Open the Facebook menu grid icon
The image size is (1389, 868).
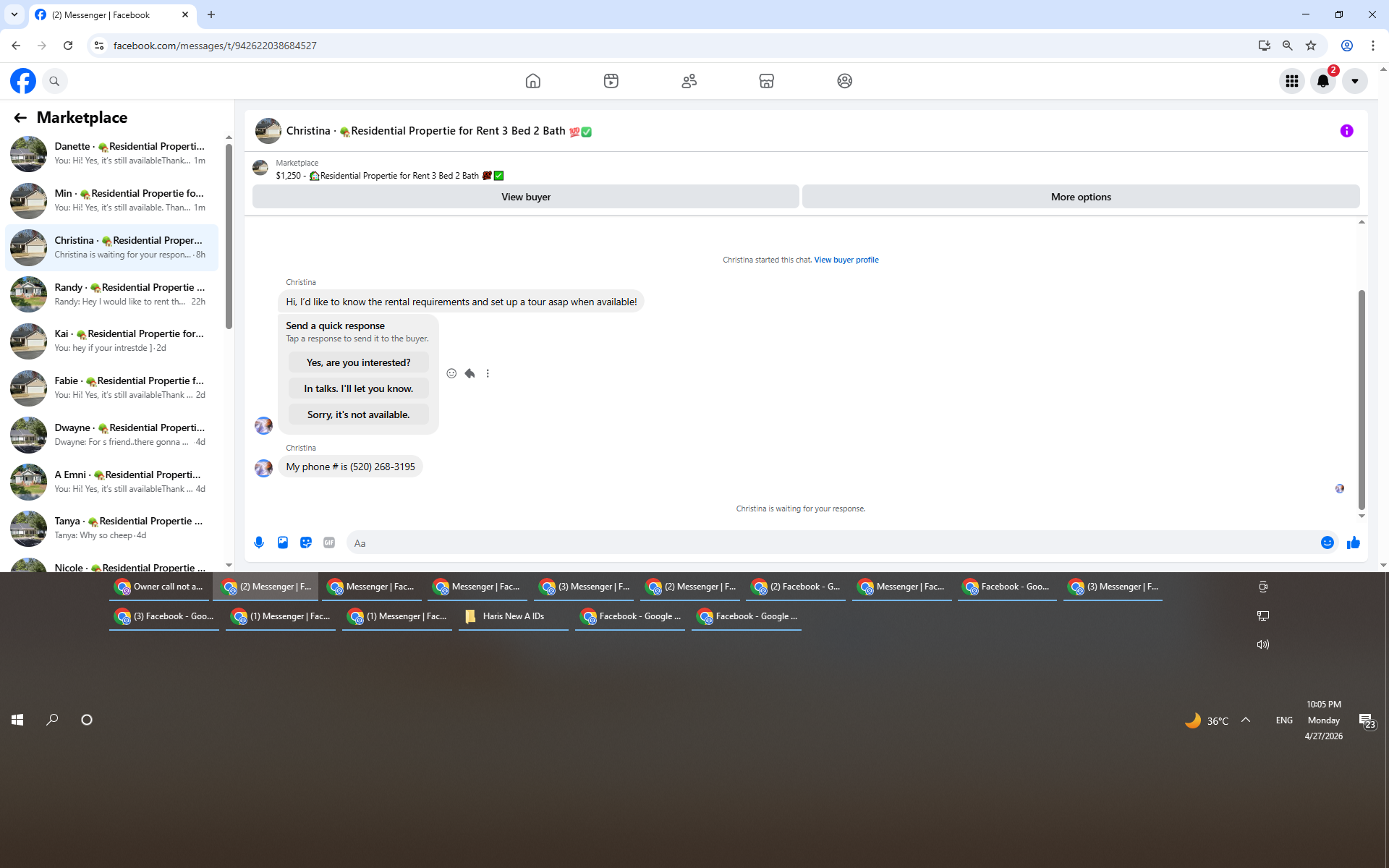pos(1291,81)
